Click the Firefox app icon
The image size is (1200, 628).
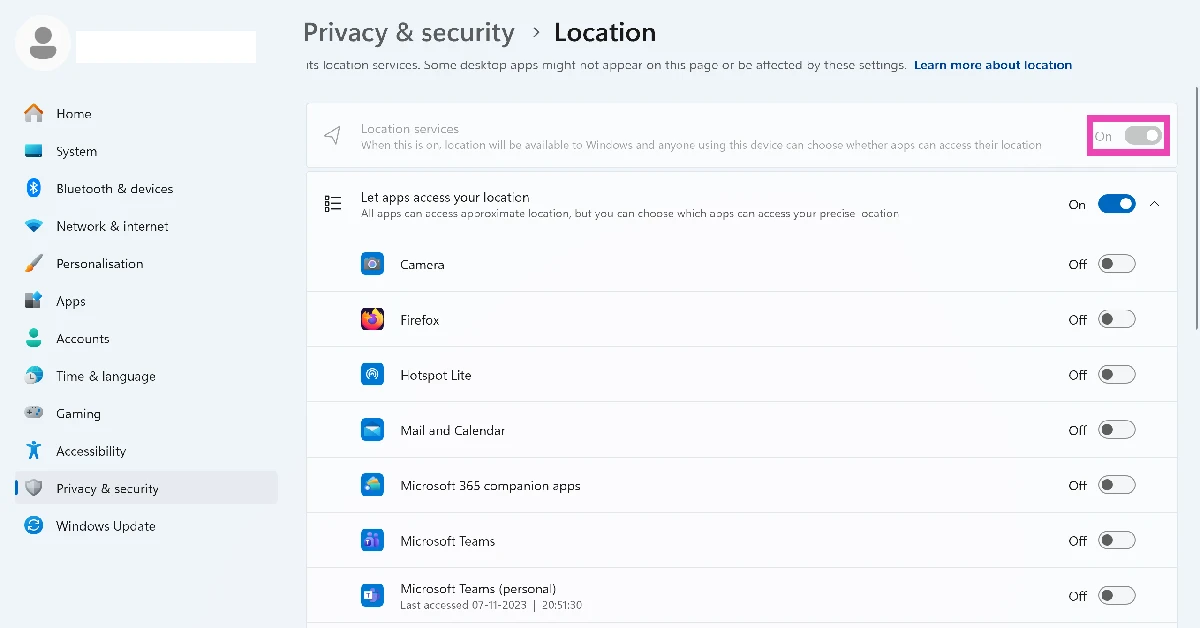(x=373, y=319)
